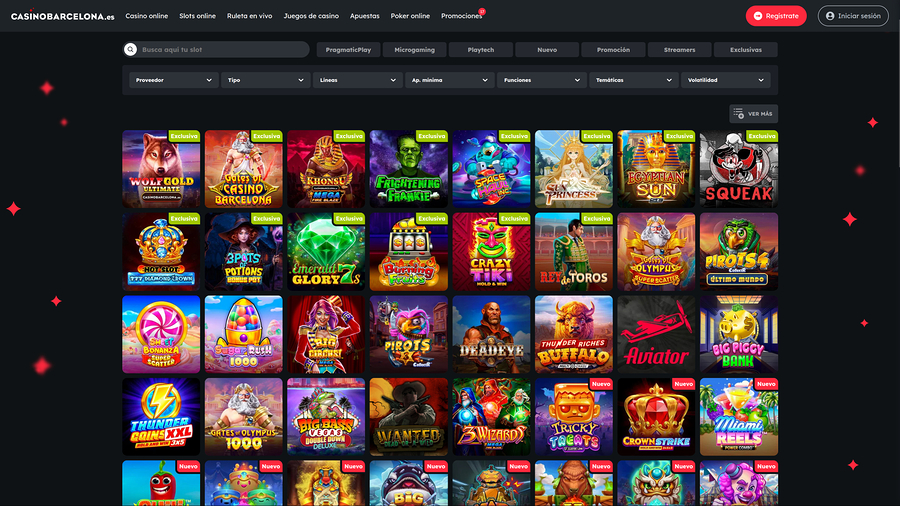The width and height of the screenshot is (900, 506).
Task: Open Space Haul slot
Action: [x=491, y=169]
